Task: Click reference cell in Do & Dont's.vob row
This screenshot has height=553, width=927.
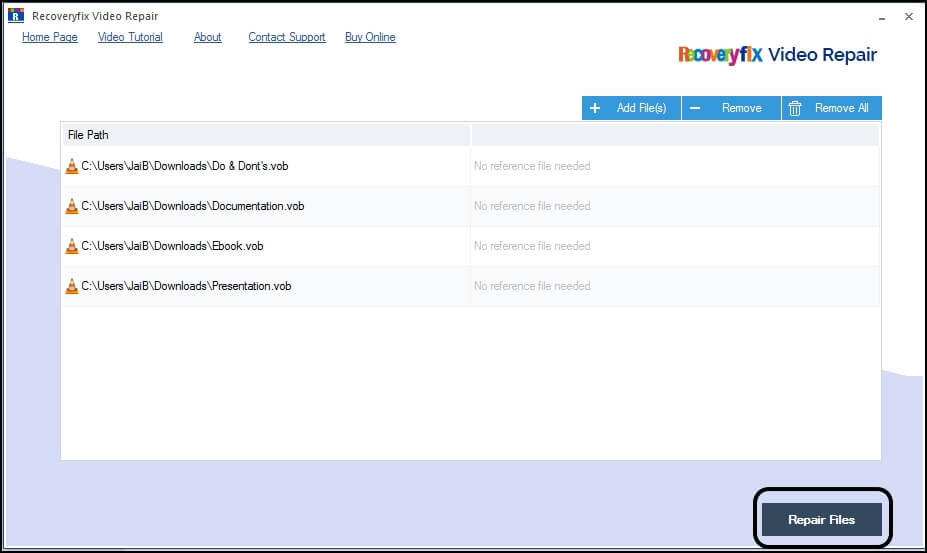Action: (x=675, y=166)
